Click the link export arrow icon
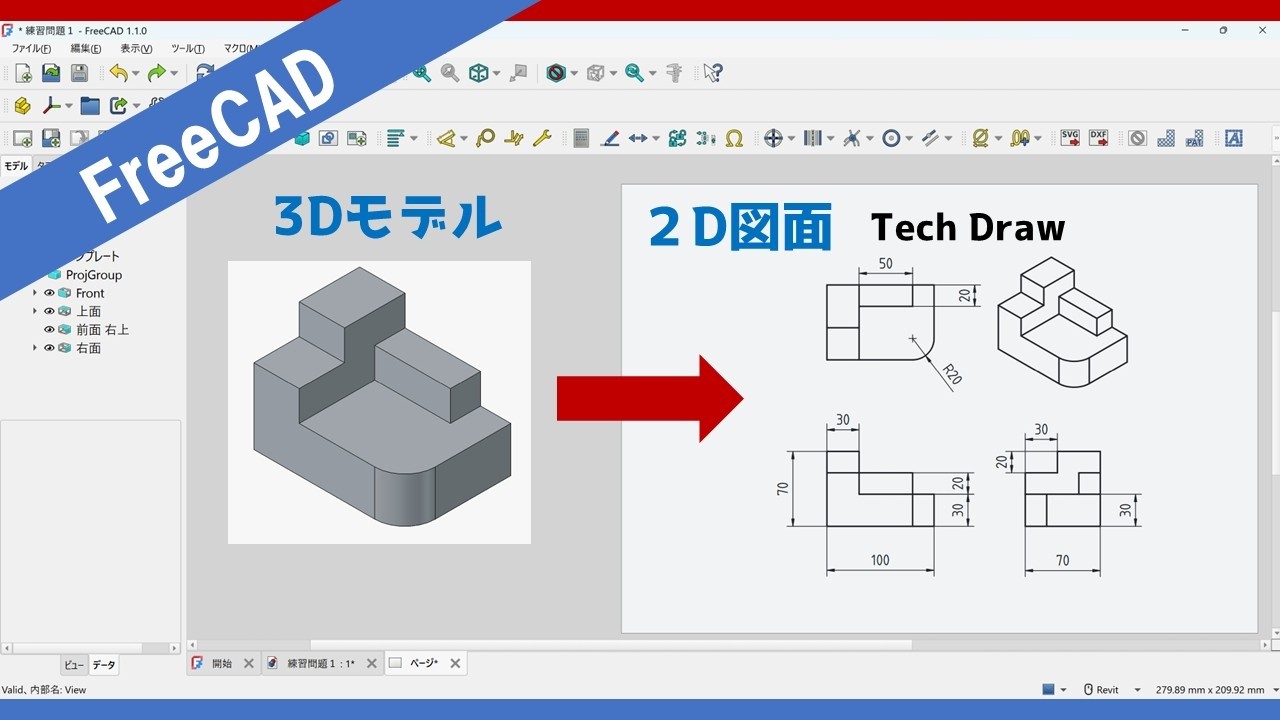 119,105
